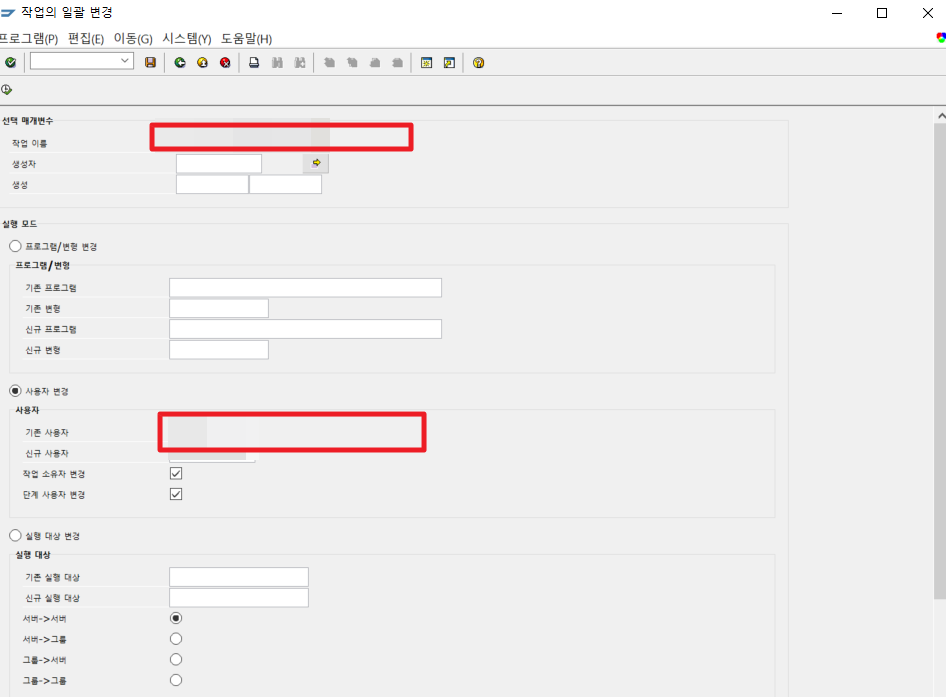Click the Create New Session icon
The image size is (946, 697).
point(427,62)
